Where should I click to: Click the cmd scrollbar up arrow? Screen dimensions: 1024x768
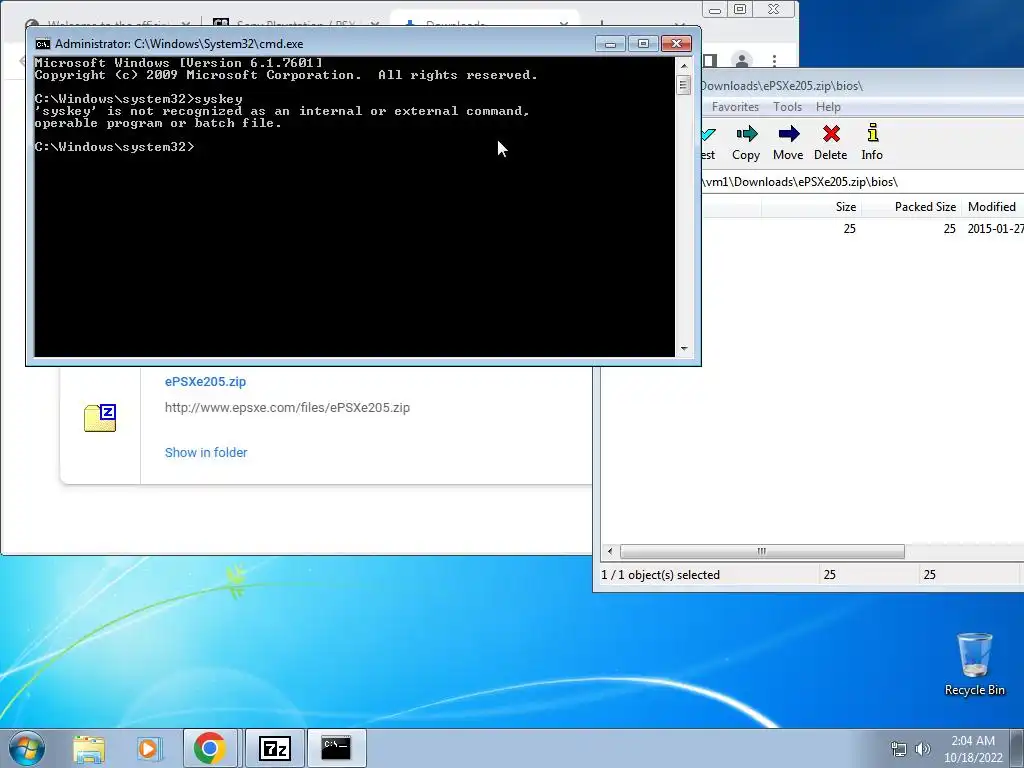(x=684, y=65)
